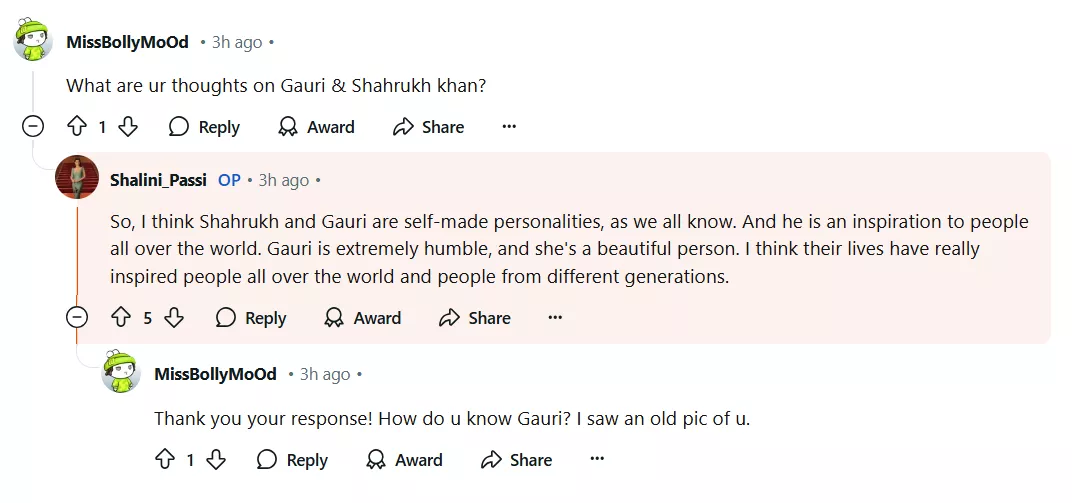Reply to MissBollyMoOd's top comment
Image resolution: width=1072 pixels, height=503 pixels.
pyautogui.click(x=205, y=127)
